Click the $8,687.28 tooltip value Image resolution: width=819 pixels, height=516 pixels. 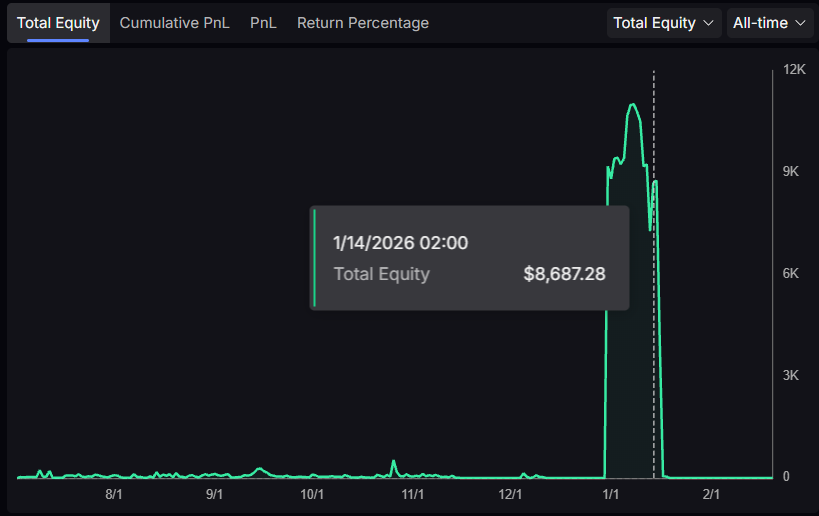(x=565, y=274)
